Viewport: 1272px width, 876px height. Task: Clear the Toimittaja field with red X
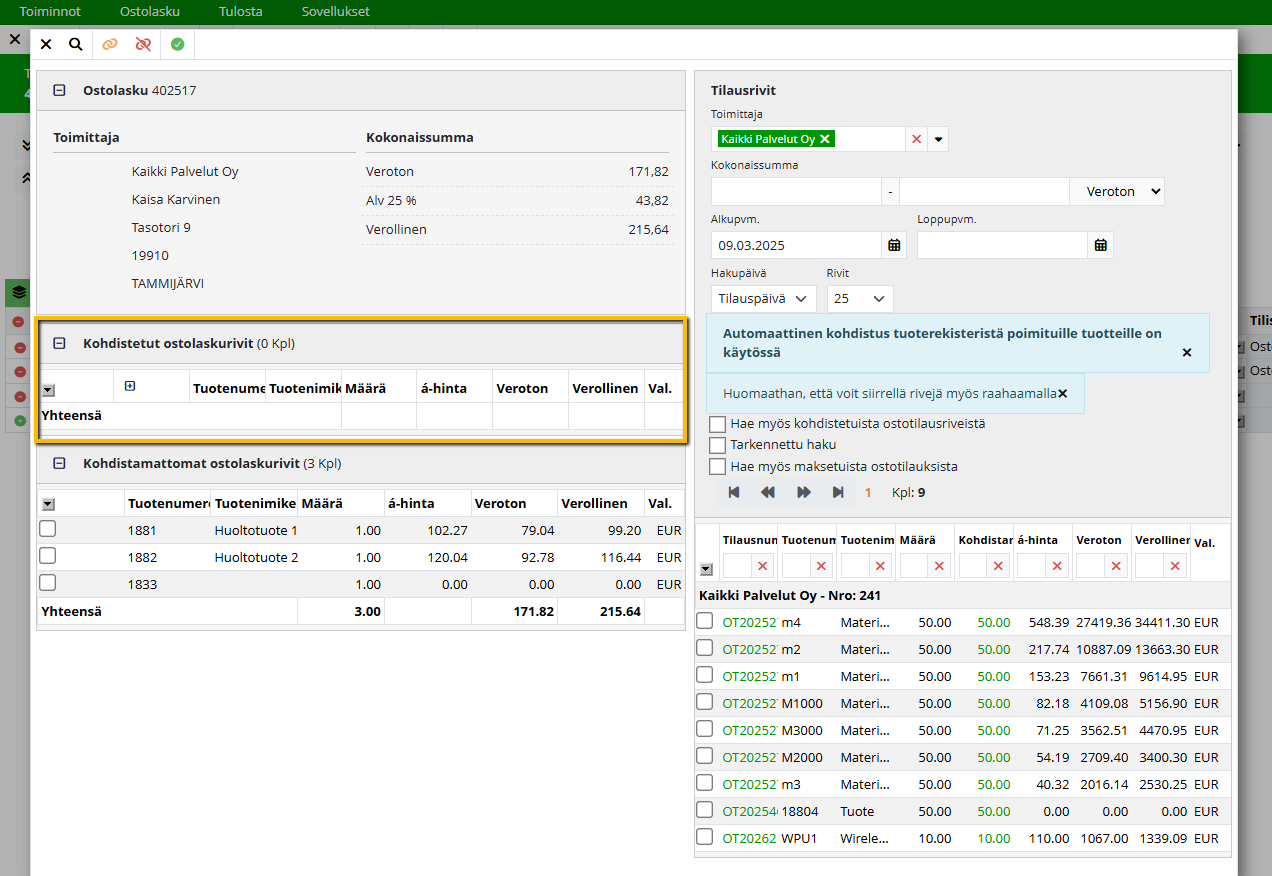916,139
